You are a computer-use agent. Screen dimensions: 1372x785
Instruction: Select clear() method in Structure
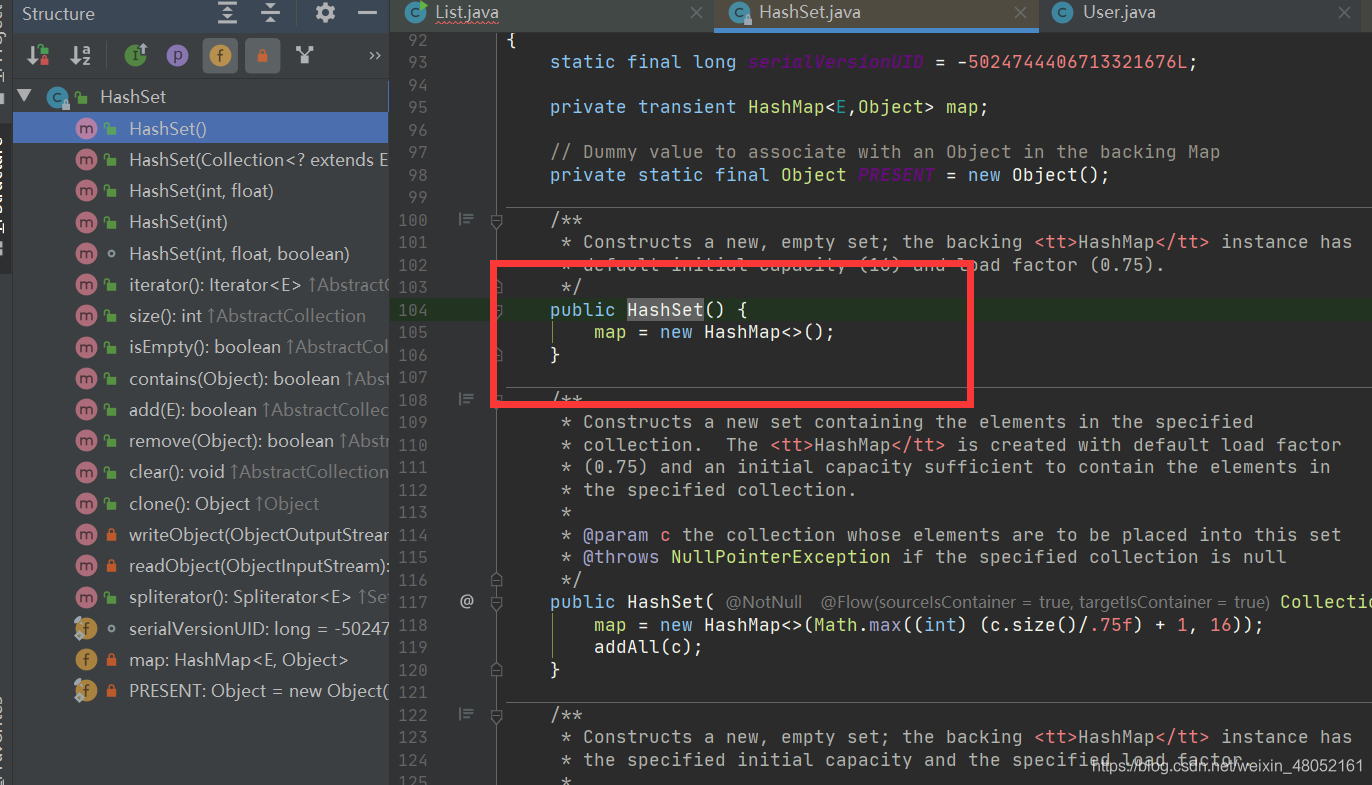[x=200, y=472]
